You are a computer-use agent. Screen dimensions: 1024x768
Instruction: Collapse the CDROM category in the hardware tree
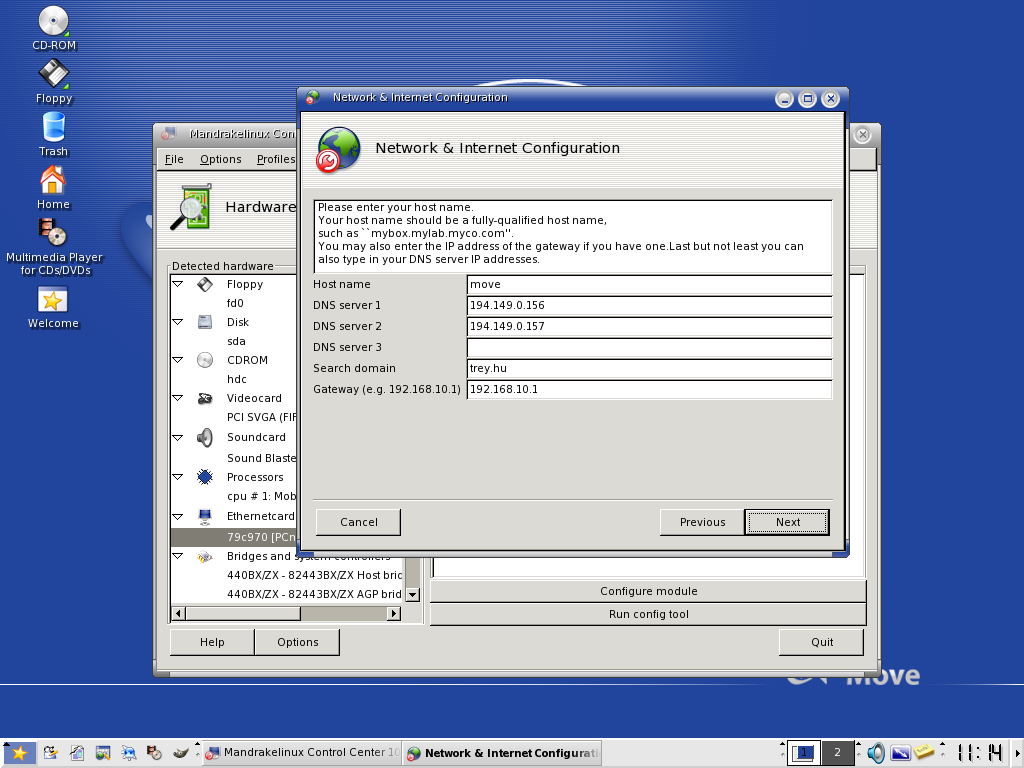pyautogui.click(x=178, y=360)
